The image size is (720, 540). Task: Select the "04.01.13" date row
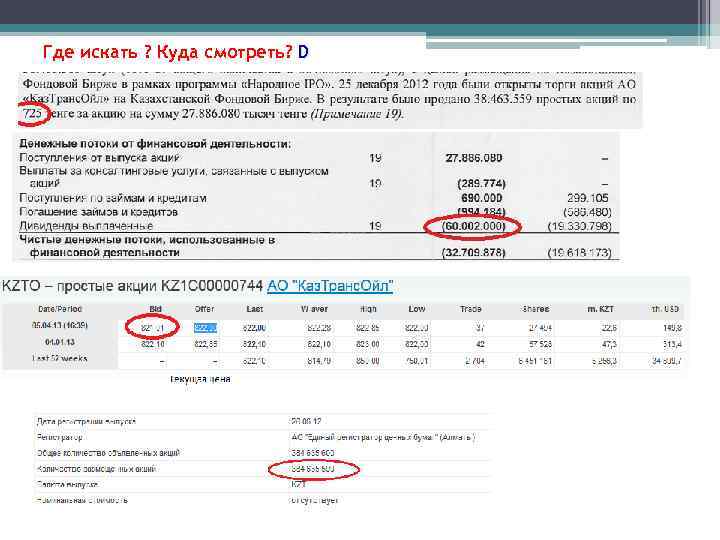pyautogui.click(x=60, y=343)
